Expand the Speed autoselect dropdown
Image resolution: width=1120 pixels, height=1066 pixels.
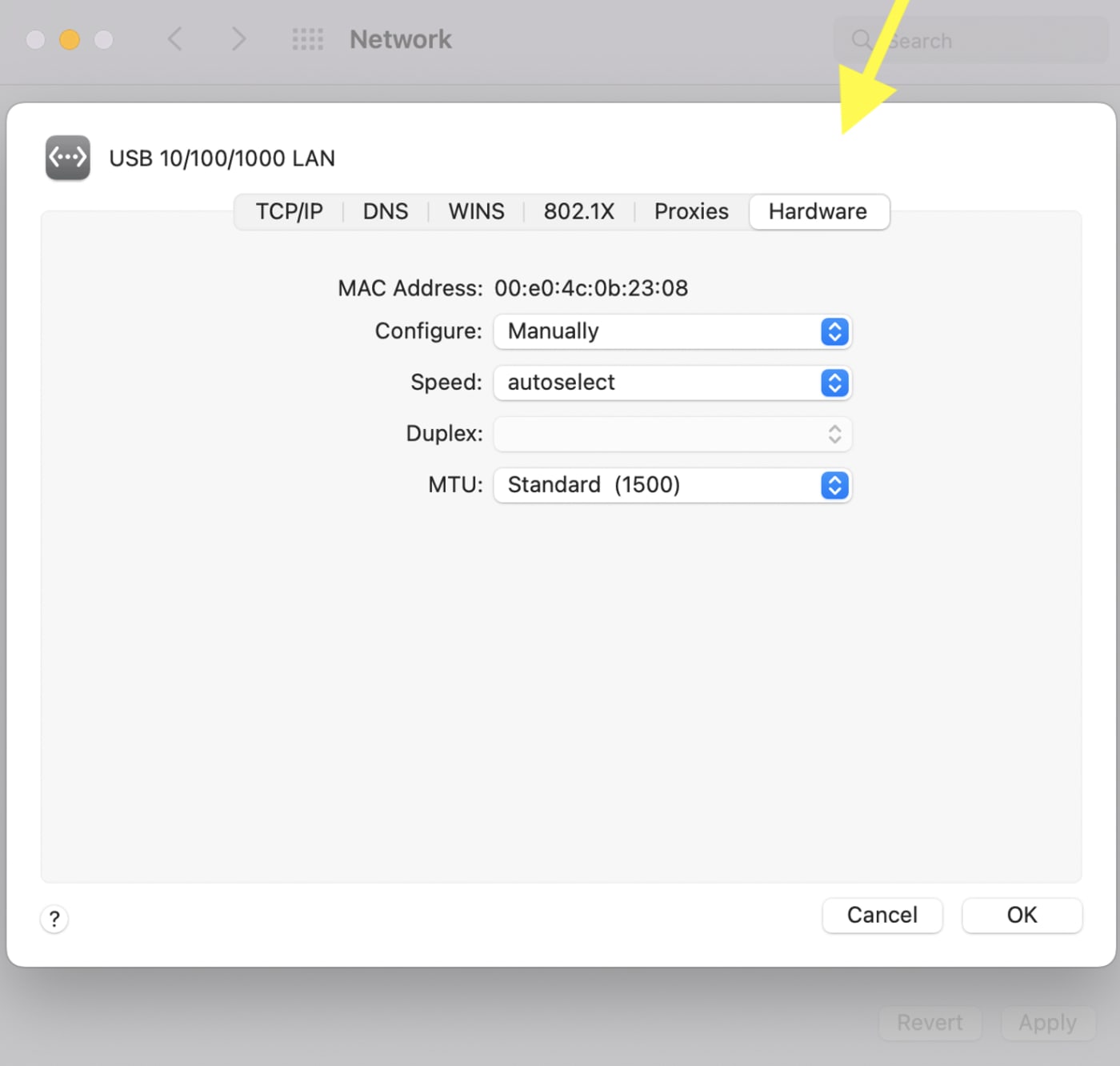tap(672, 383)
